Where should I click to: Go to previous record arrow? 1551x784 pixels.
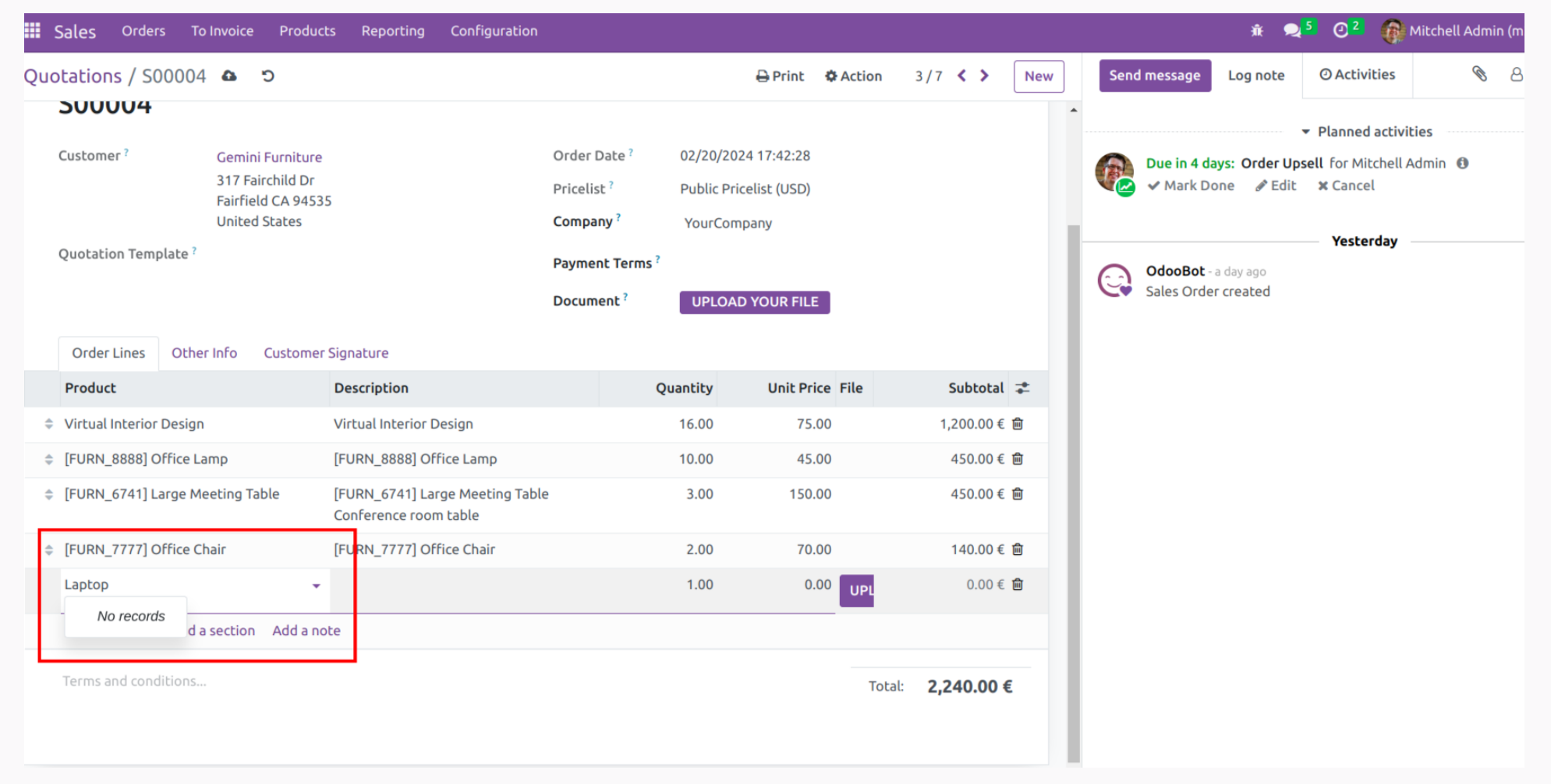(x=961, y=76)
